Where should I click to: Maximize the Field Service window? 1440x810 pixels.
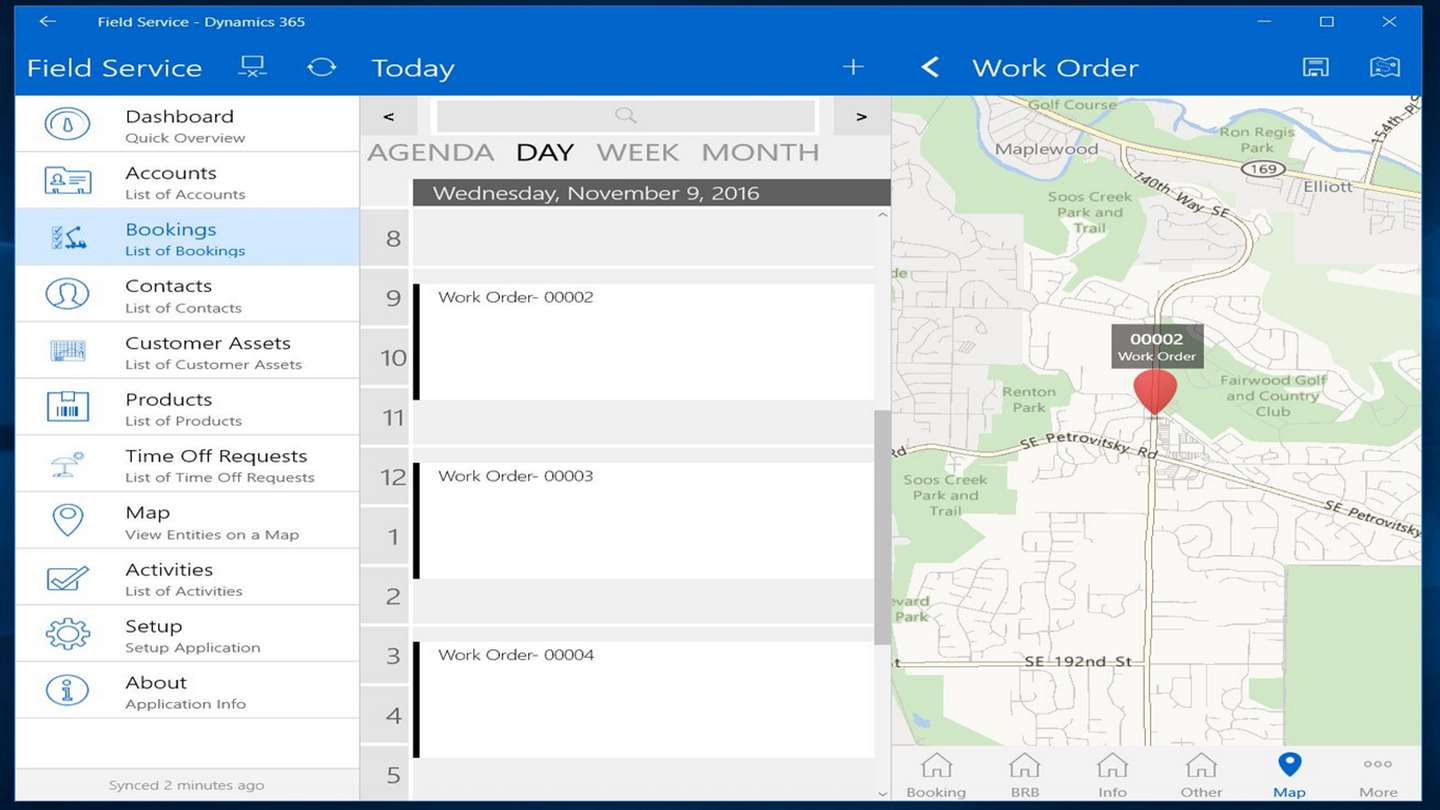(x=1326, y=21)
